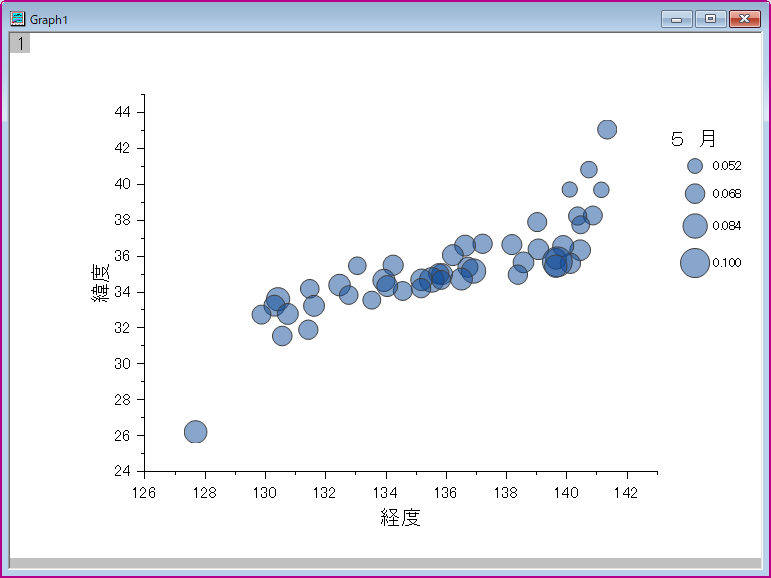The image size is (771, 578).
Task: Select isolated bubble near longitude 128
Action: point(195,432)
